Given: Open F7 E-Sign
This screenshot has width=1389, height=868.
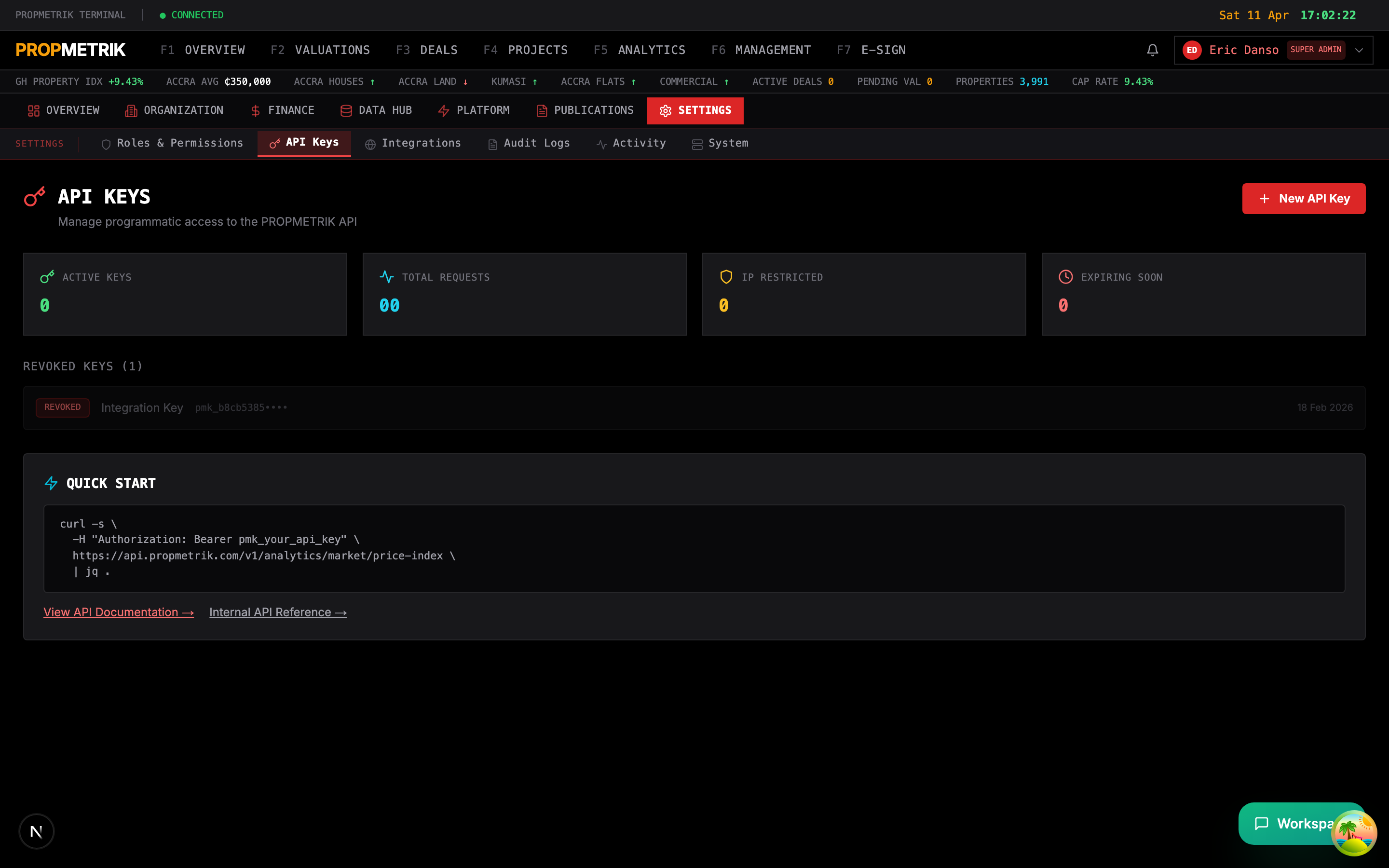Looking at the screenshot, I should pos(872,50).
